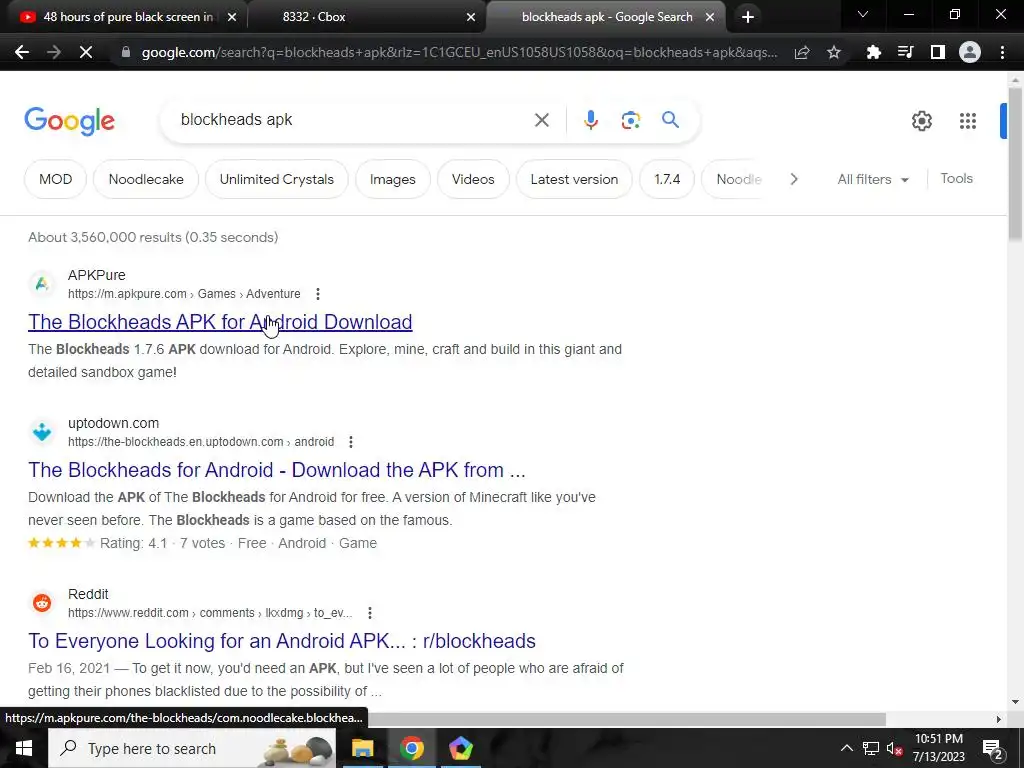
Task: Open Google quick settings gear
Action: pyautogui.click(x=921, y=121)
